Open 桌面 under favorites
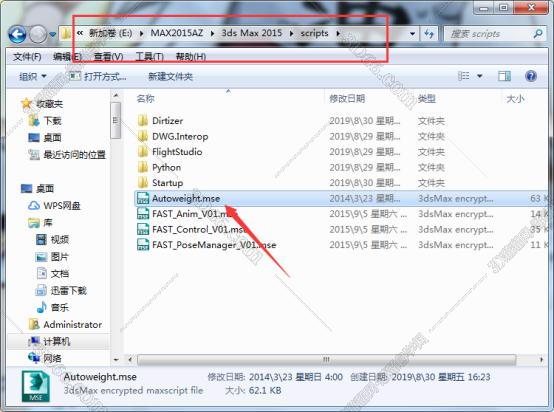 point(52,138)
